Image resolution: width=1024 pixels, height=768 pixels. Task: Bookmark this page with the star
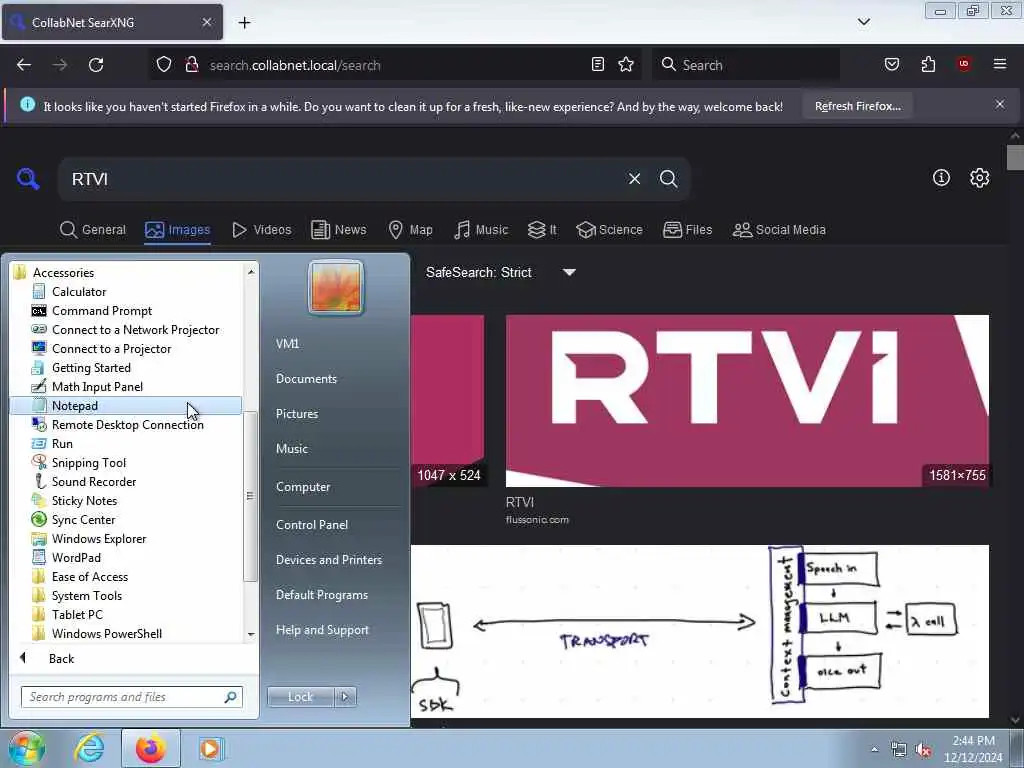point(626,64)
